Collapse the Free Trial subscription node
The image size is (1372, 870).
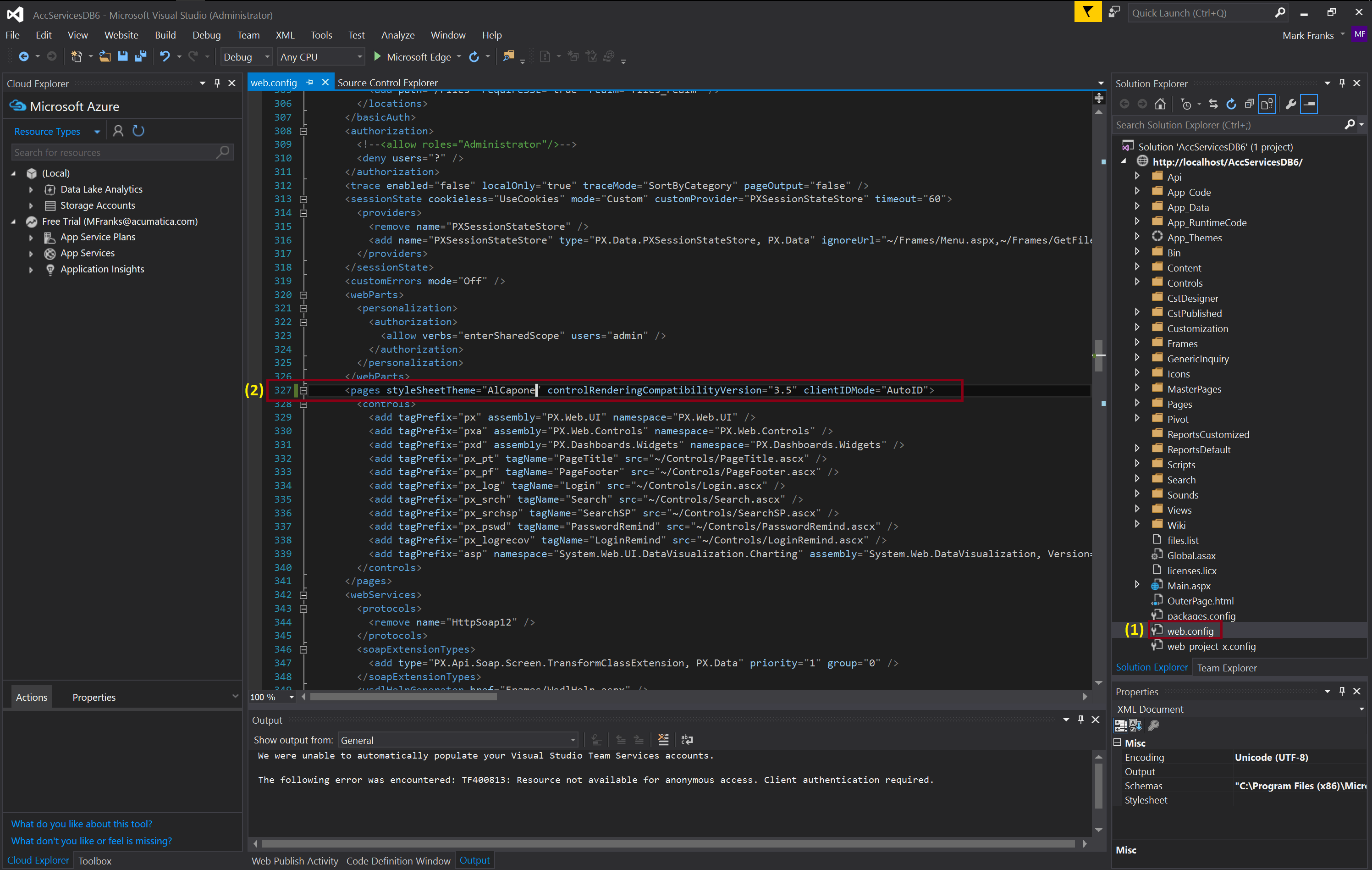[14, 222]
